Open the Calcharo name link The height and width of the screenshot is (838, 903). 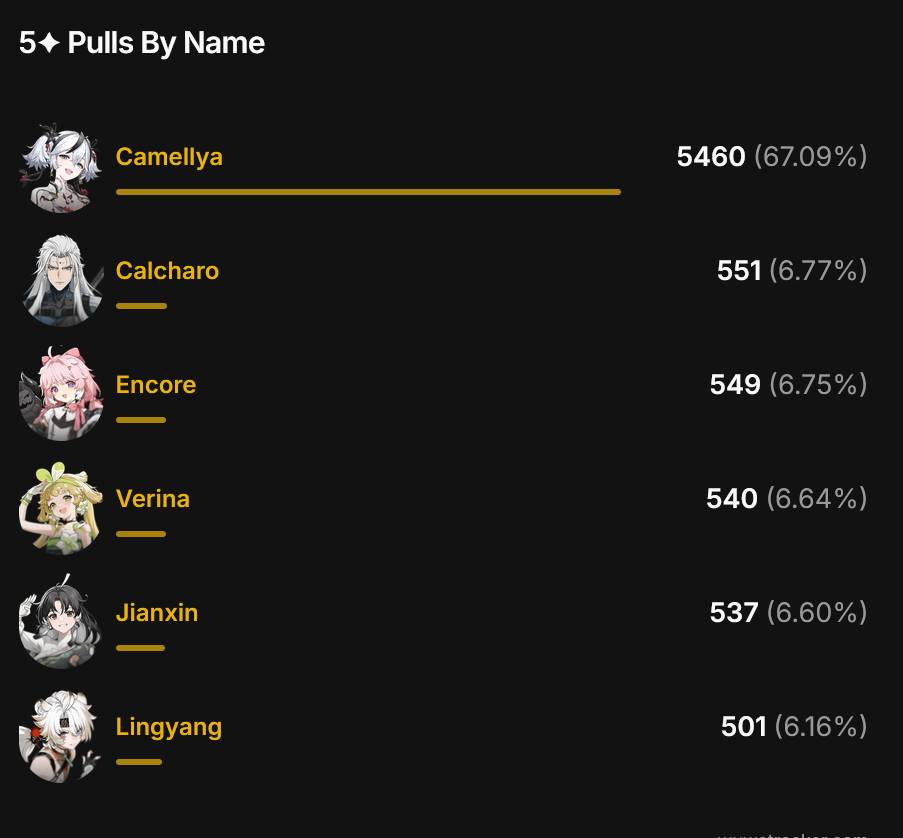(x=168, y=271)
